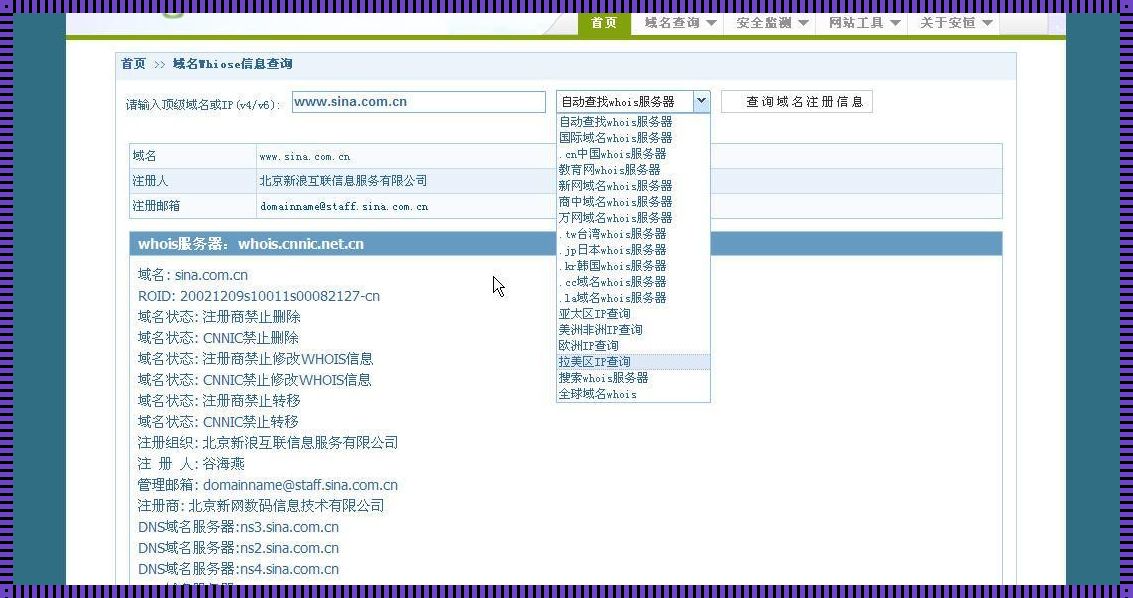This screenshot has height=598, width=1133.
Task: Click 注册商: 北京新网数码信息技术有限公司 line
Action: click(261, 506)
